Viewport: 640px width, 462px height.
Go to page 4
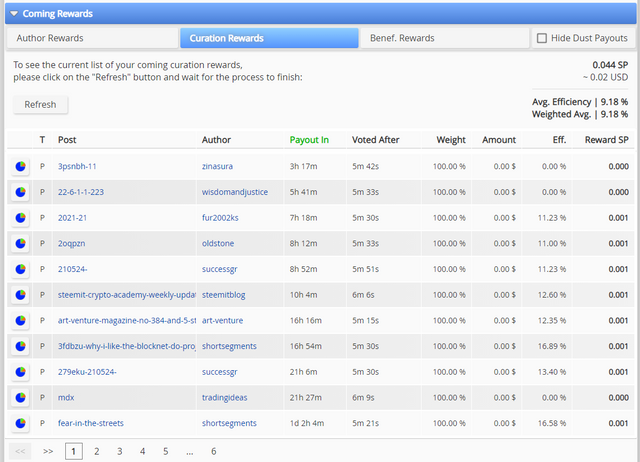142,451
